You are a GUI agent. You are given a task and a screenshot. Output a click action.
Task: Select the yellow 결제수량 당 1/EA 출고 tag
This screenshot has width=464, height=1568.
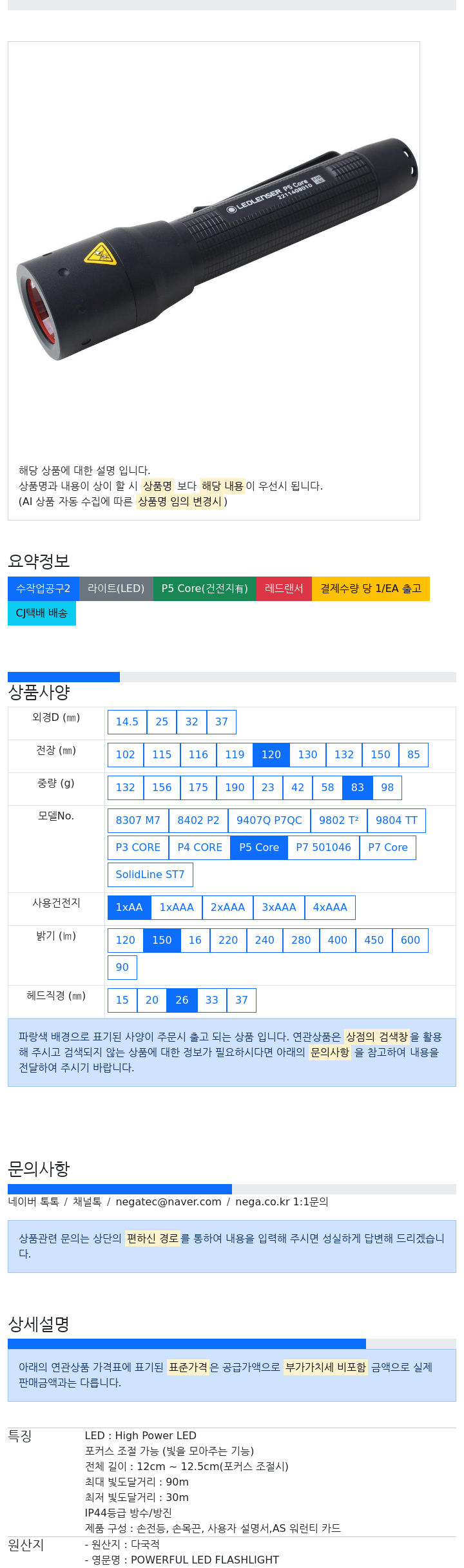pos(371,589)
